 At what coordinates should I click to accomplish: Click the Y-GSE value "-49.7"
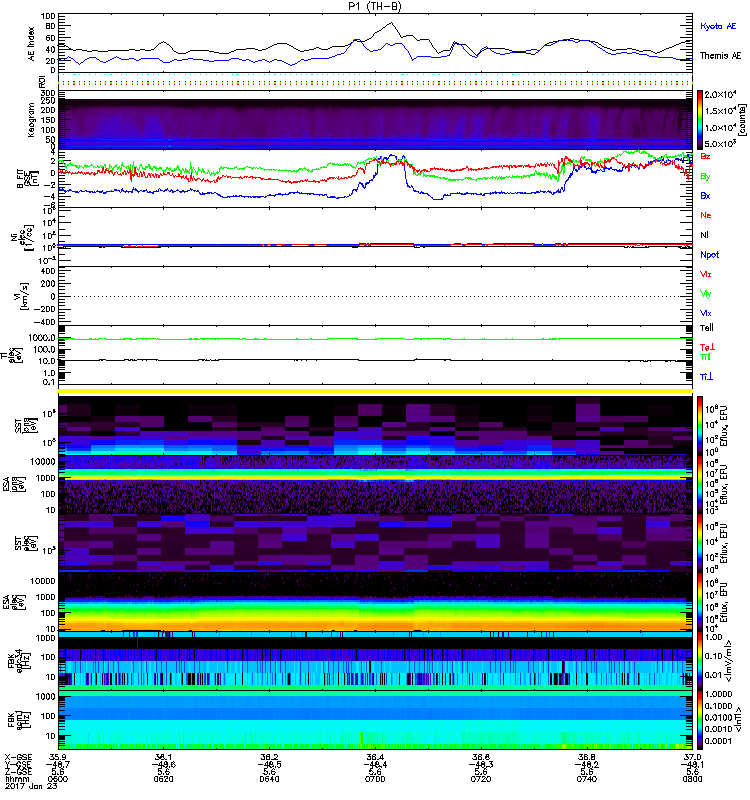coord(58,764)
